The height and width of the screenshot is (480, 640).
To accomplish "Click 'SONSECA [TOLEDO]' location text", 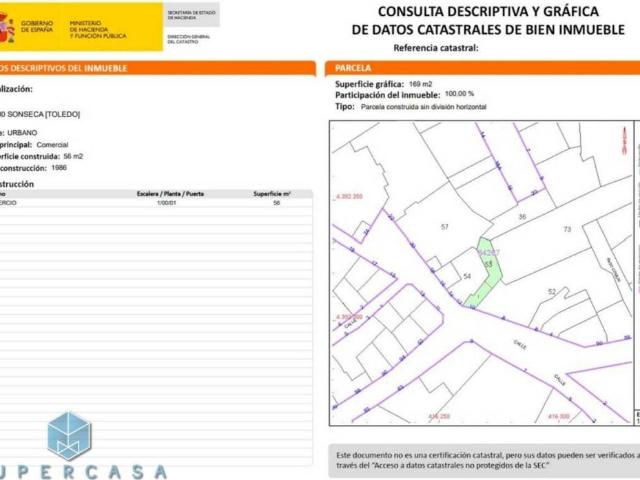I will 44,115.
